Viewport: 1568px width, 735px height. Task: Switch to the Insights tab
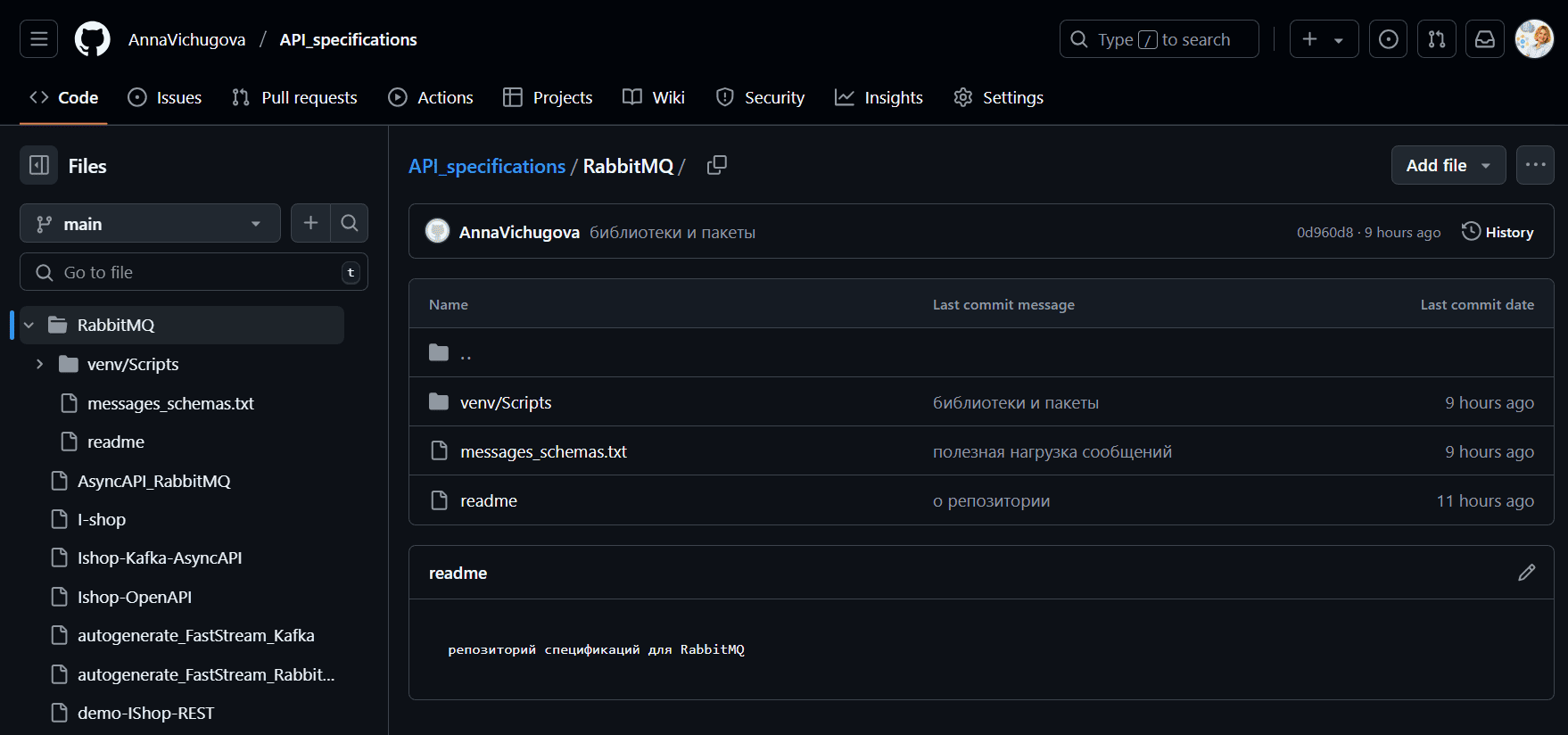coord(879,97)
